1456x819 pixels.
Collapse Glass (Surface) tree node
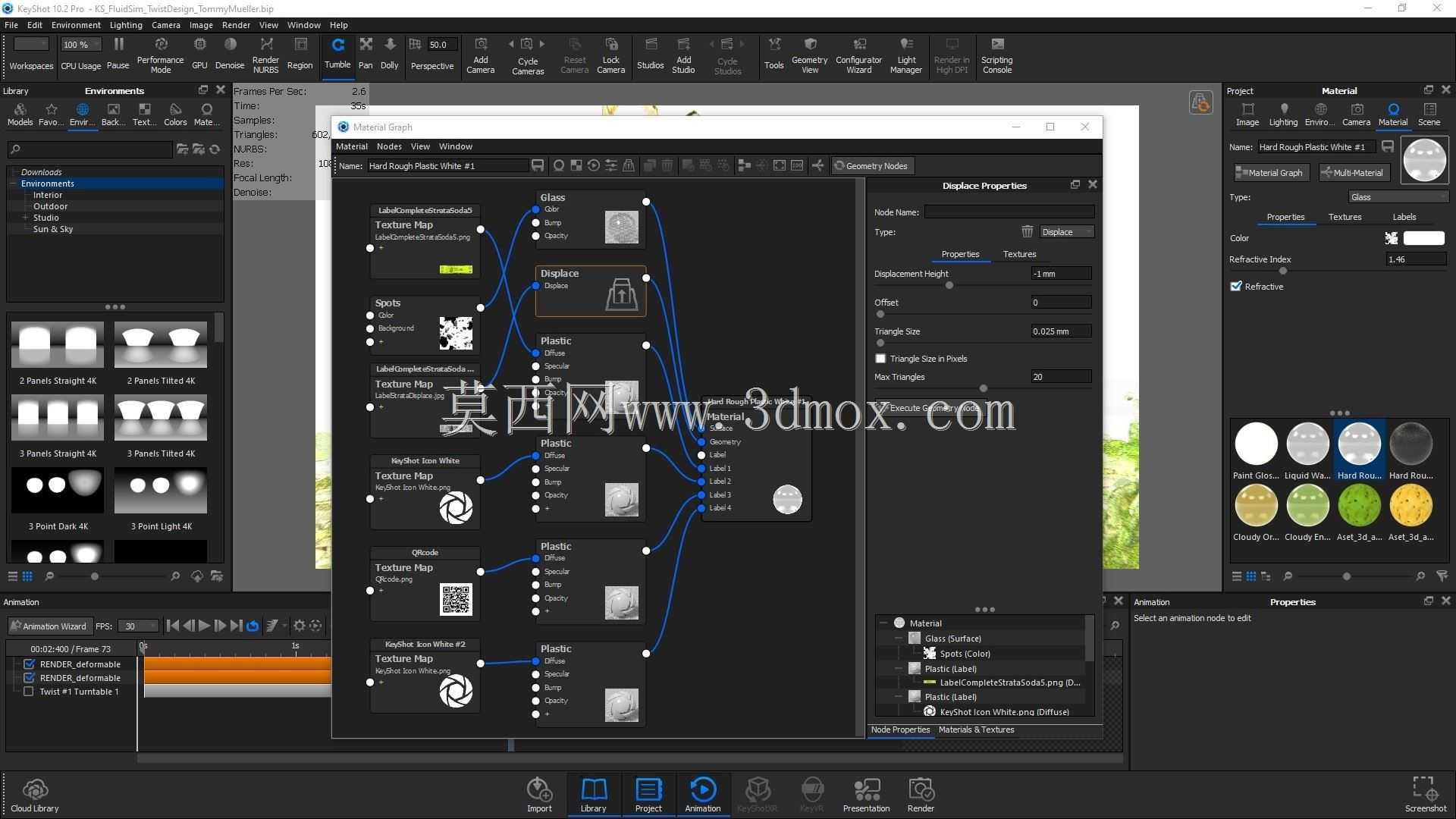click(899, 639)
